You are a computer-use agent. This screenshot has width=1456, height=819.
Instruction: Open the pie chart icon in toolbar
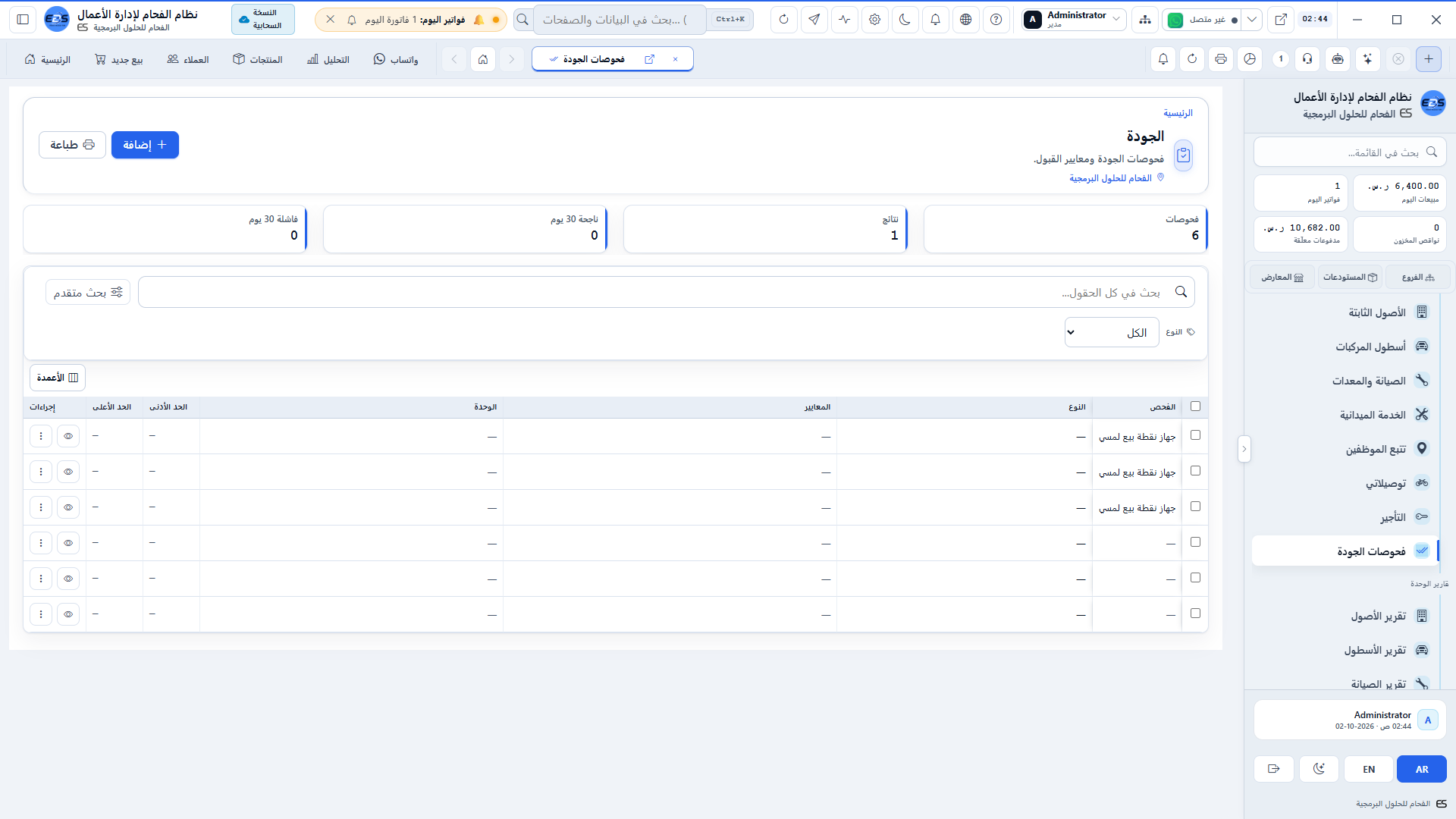tap(1250, 58)
